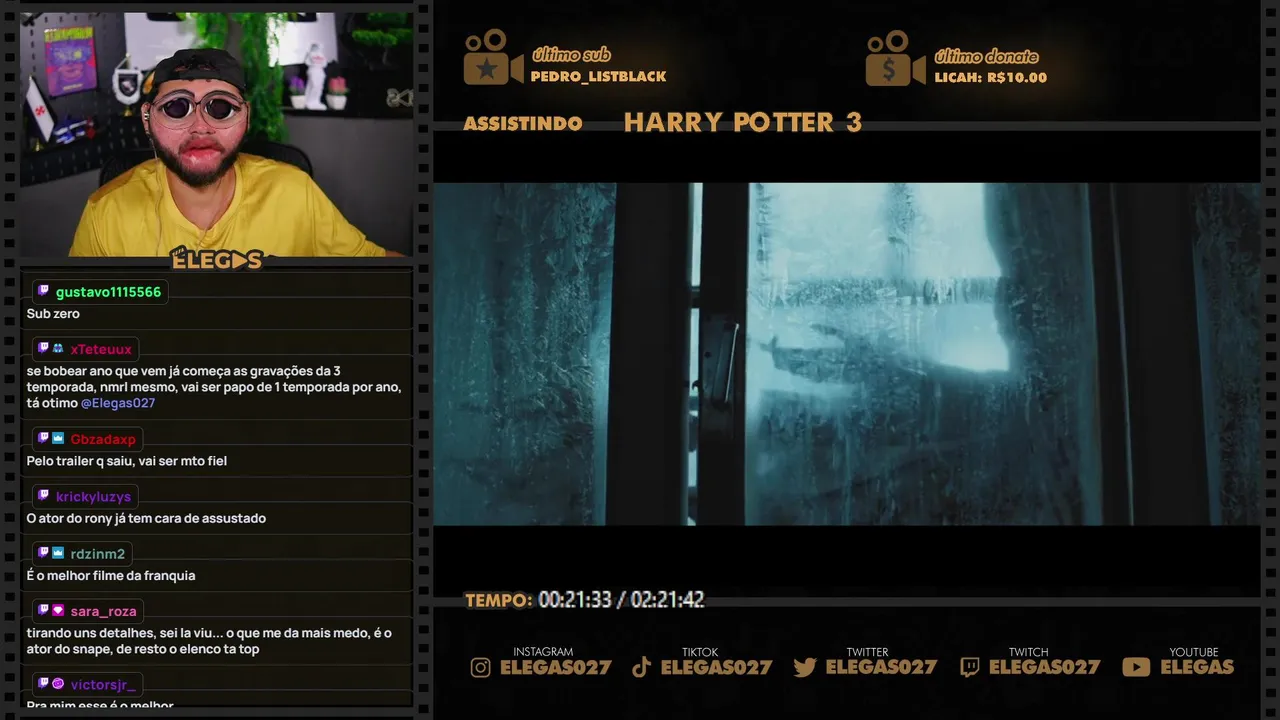This screenshot has width=1280, height=720.
Task: Click the message starting 'tirando uns detalhes'
Action: click(209, 641)
